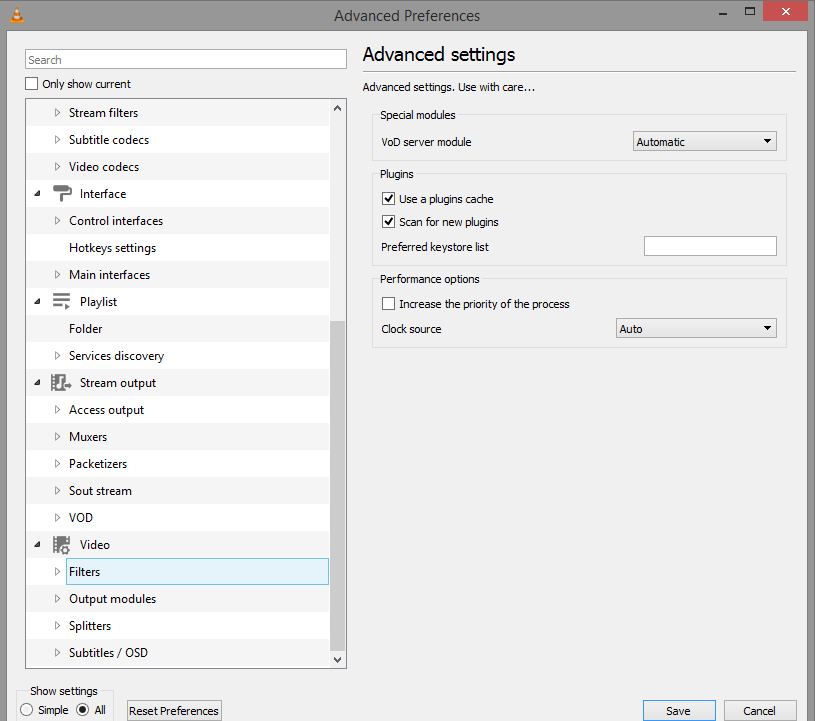815x721 pixels.
Task: Open the Clock source dropdown
Action: point(696,328)
